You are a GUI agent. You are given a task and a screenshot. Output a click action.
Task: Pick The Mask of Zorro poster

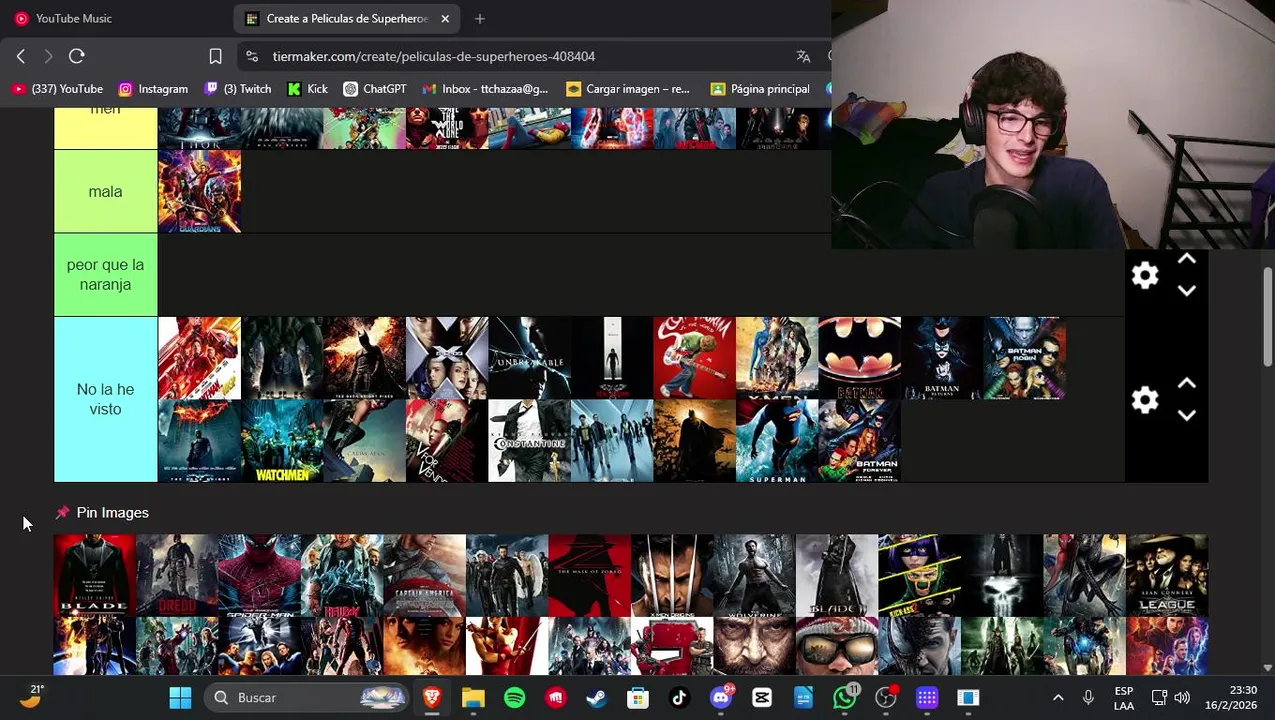point(589,575)
